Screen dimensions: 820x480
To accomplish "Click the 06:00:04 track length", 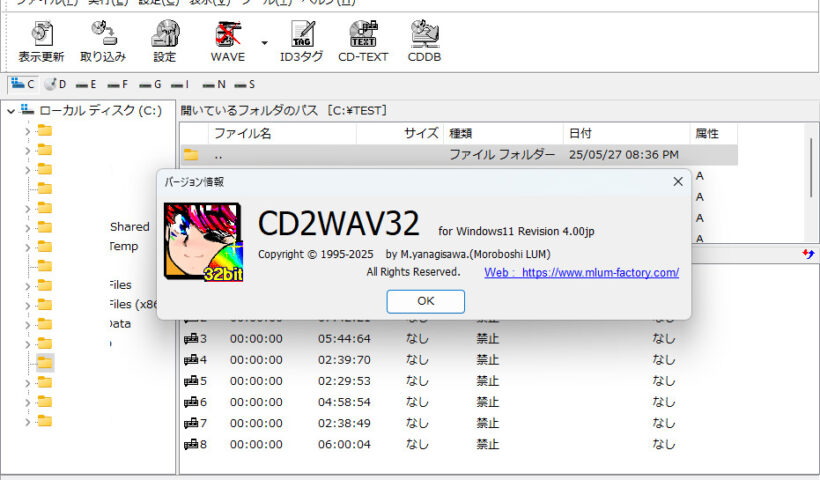I will tap(344, 444).
